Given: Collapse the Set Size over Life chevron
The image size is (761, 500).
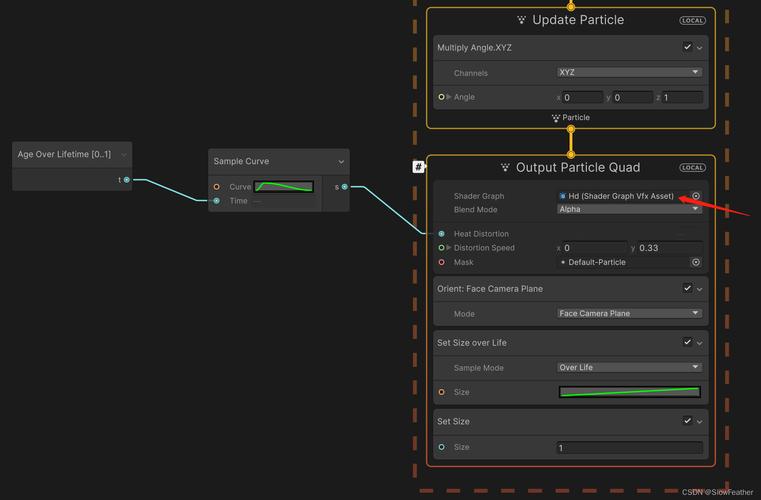Looking at the screenshot, I should tap(699, 343).
